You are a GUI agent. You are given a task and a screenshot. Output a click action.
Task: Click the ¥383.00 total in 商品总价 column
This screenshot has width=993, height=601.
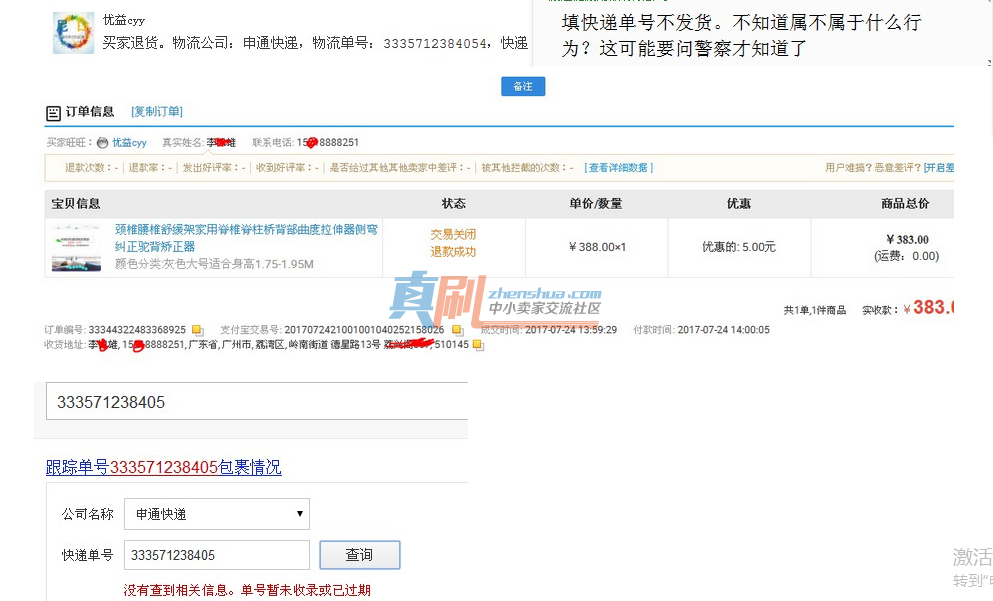tap(908, 239)
